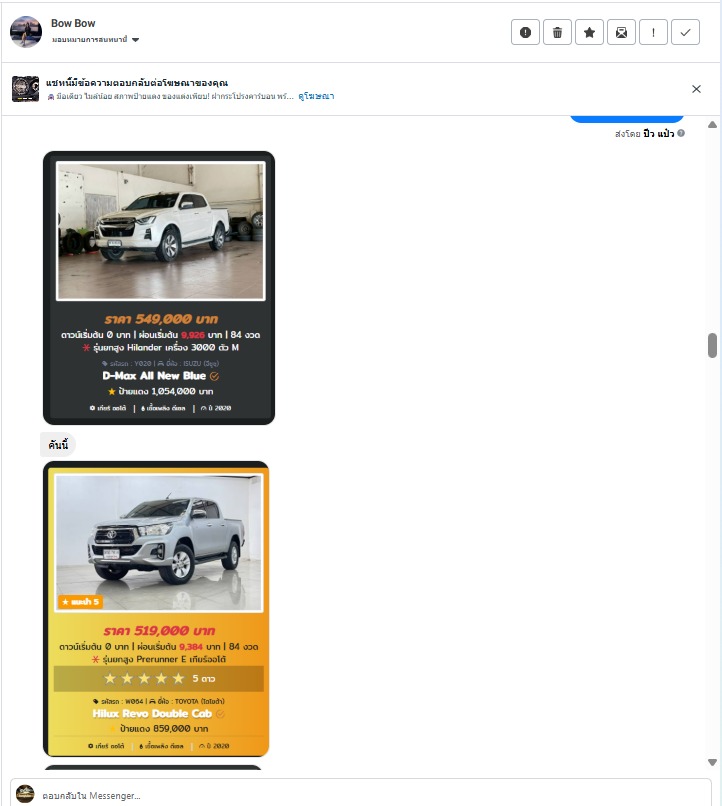Open the conversation assignment dropdown under Bow Bow
The width and height of the screenshot is (722, 806).
[x=95, y=40]
